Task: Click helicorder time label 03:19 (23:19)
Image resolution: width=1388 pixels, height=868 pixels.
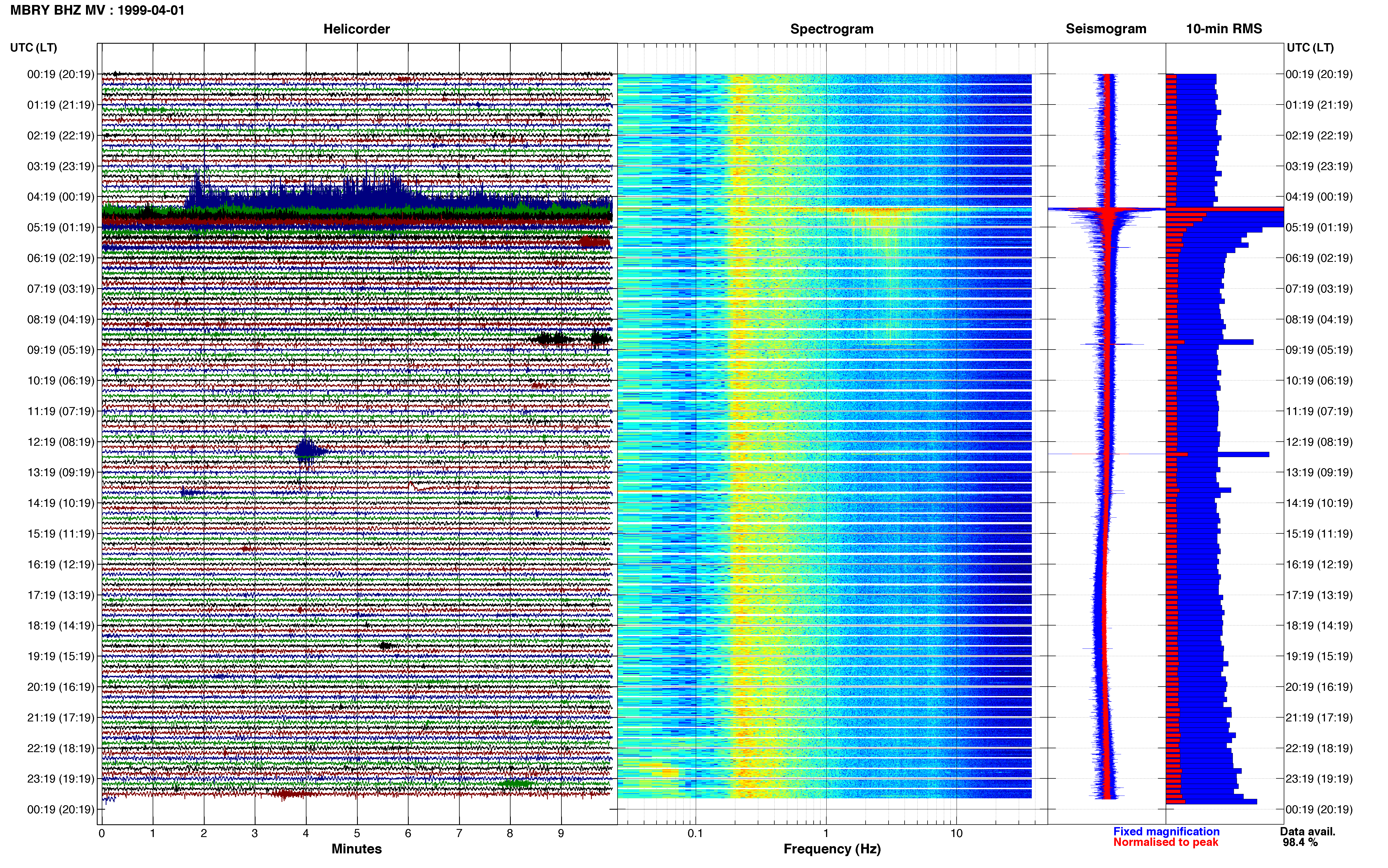Action: (61, 166)
